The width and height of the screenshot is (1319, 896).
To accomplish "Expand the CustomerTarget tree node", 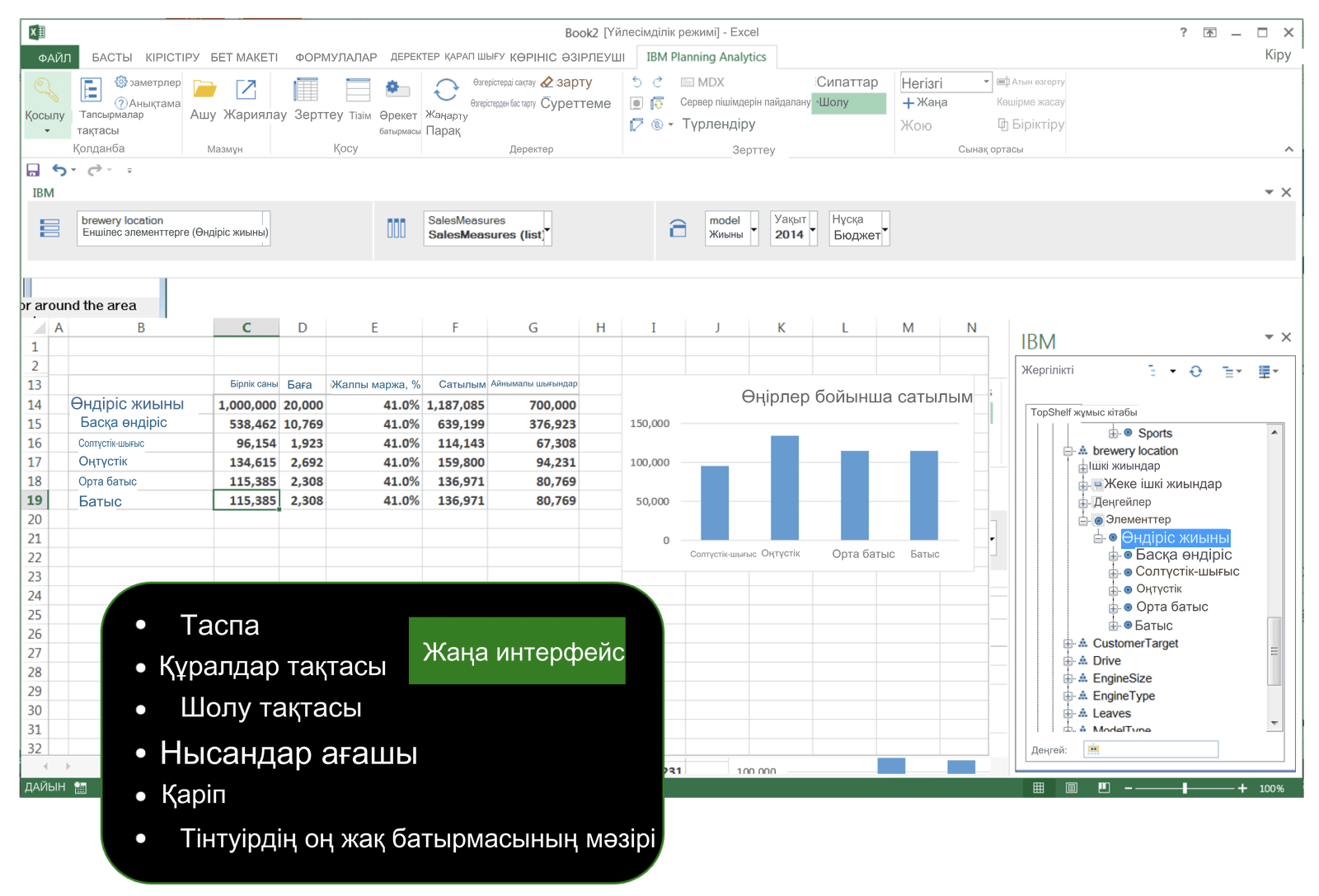I will click(1068, 644).
